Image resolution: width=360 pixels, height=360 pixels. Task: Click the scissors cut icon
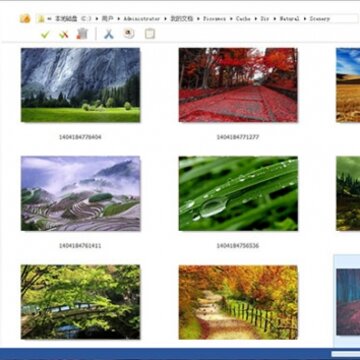109,34
